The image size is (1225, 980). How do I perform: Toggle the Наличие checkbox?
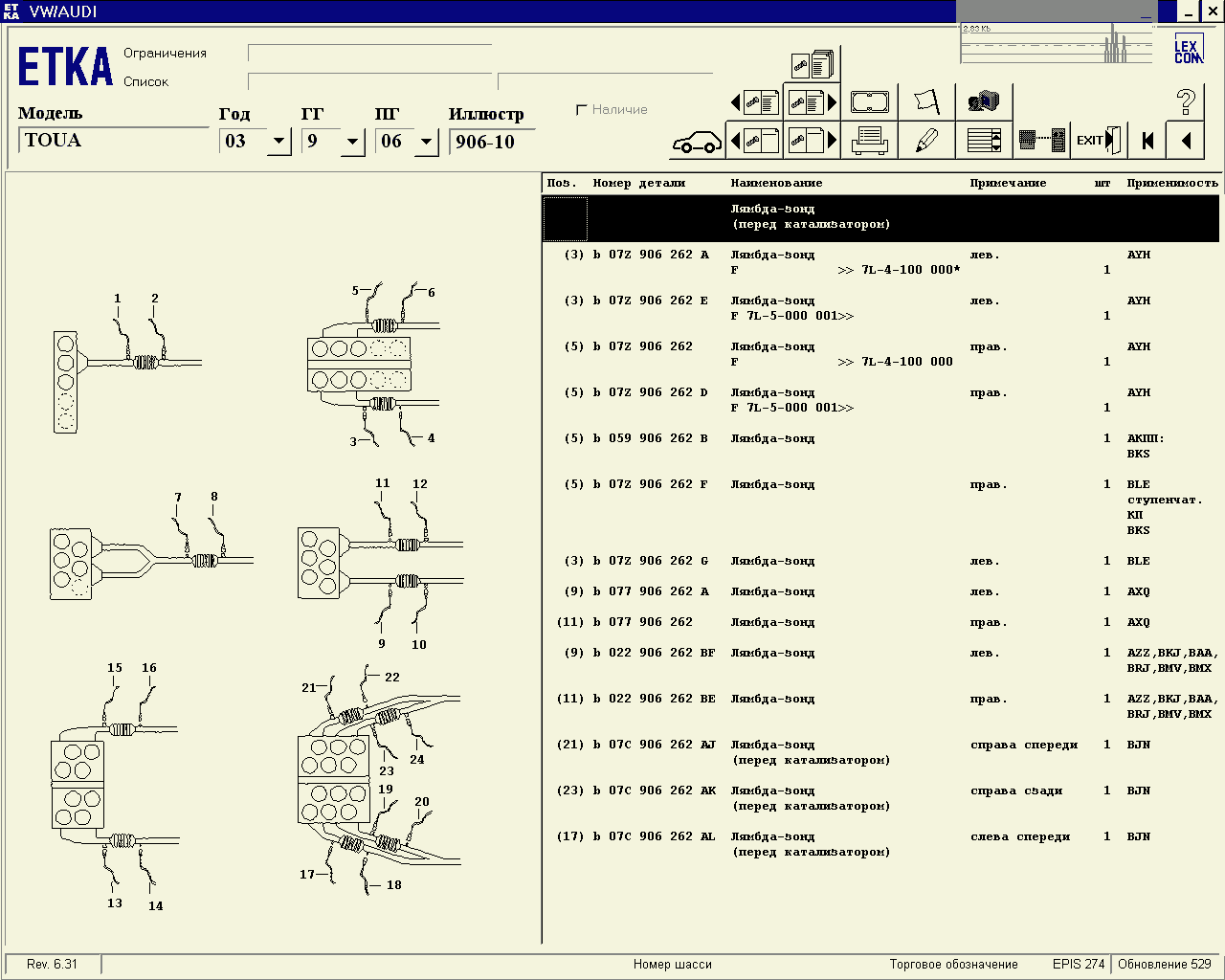(581, 110)
